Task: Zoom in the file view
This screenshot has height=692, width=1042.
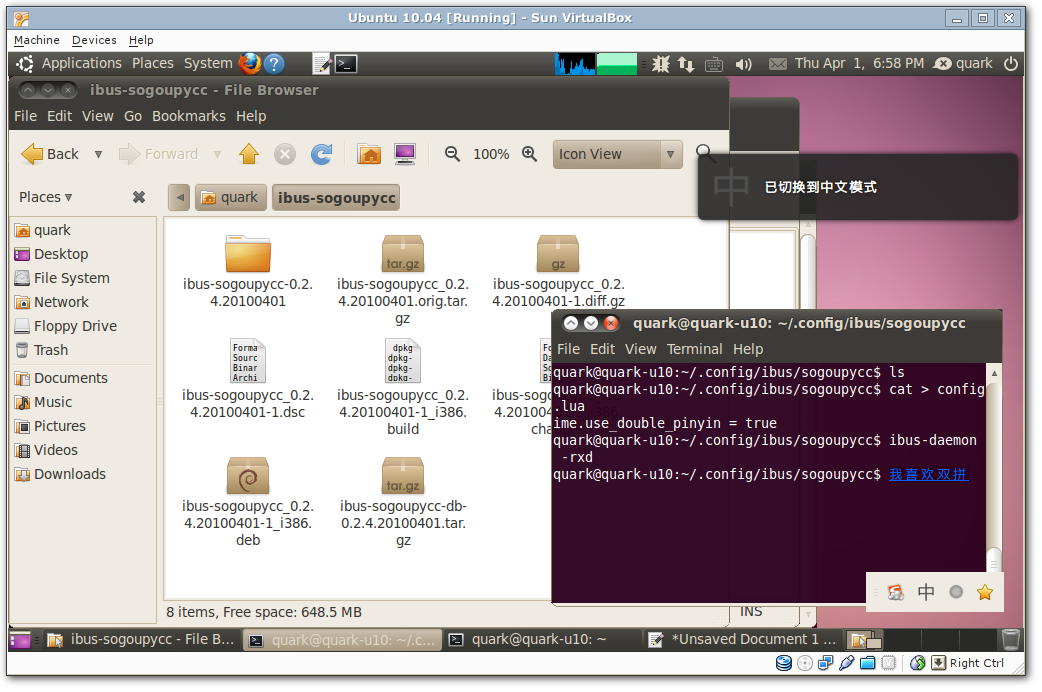Action: pyautogui.click(x=530, y=154)
